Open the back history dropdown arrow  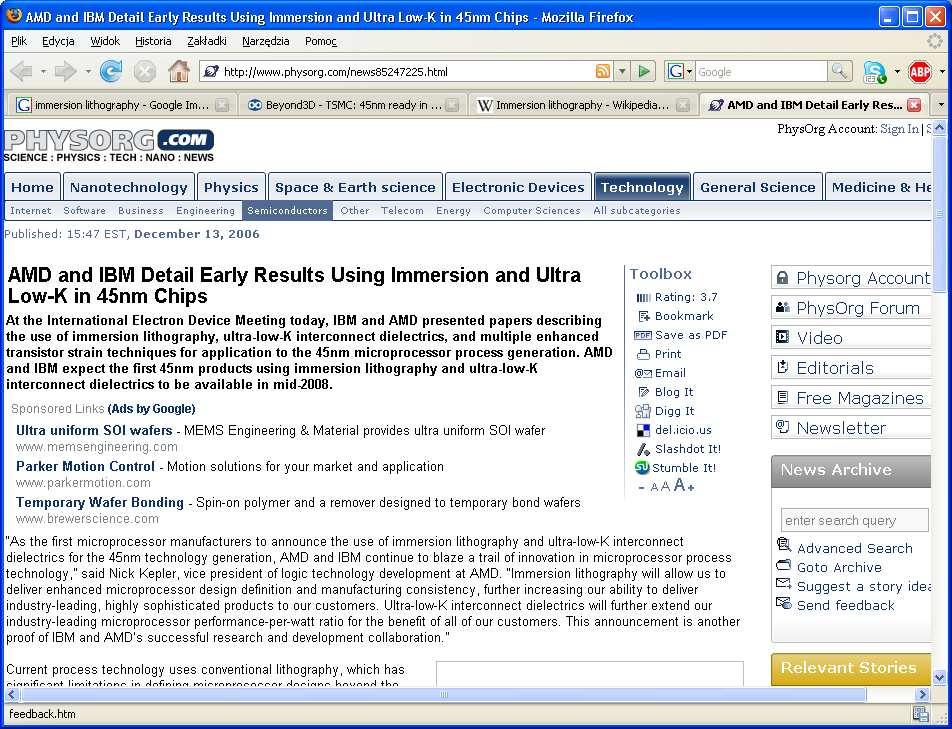pos(43,72)
